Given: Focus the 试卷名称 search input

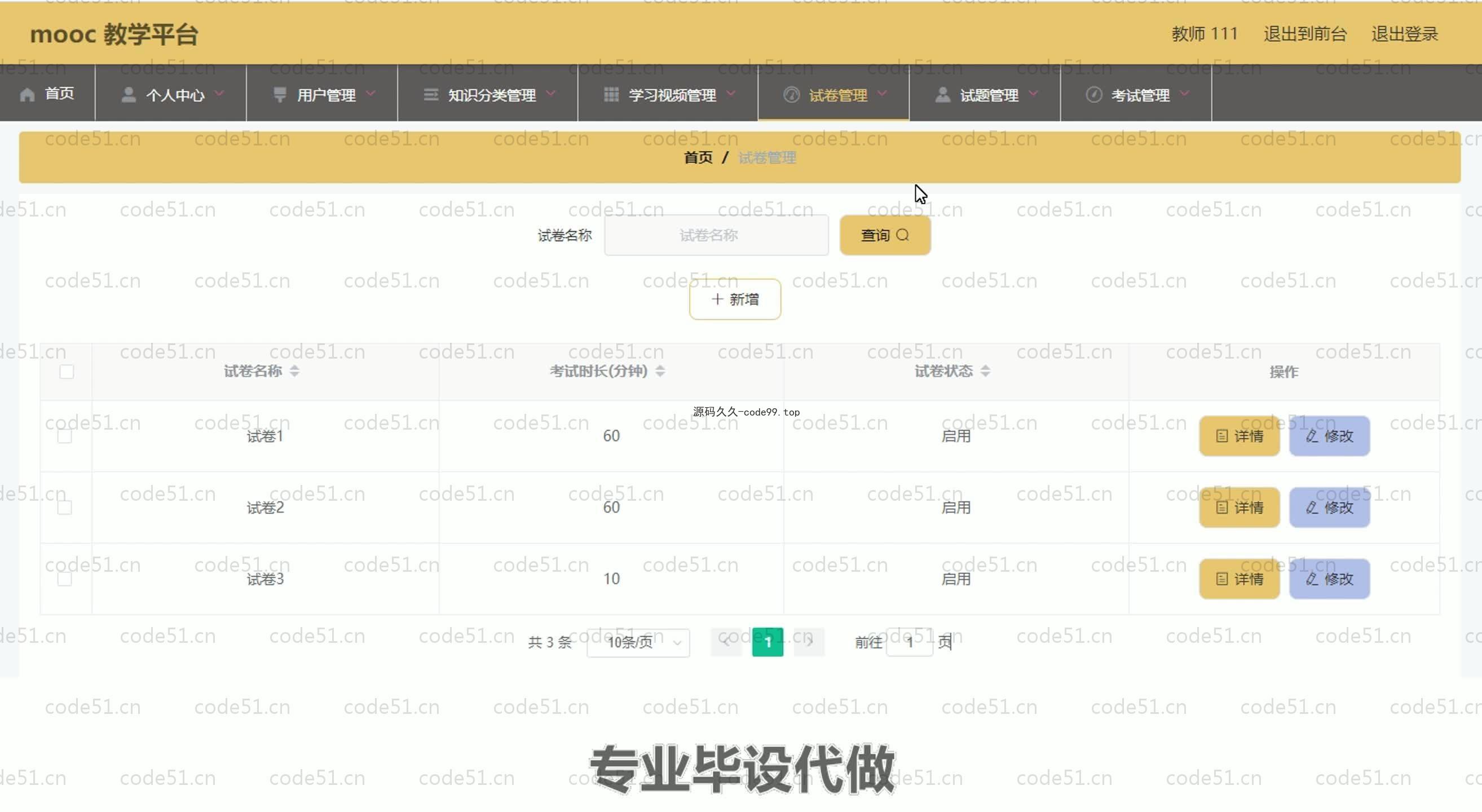Looking at the screenshot, I should [716, 235].
